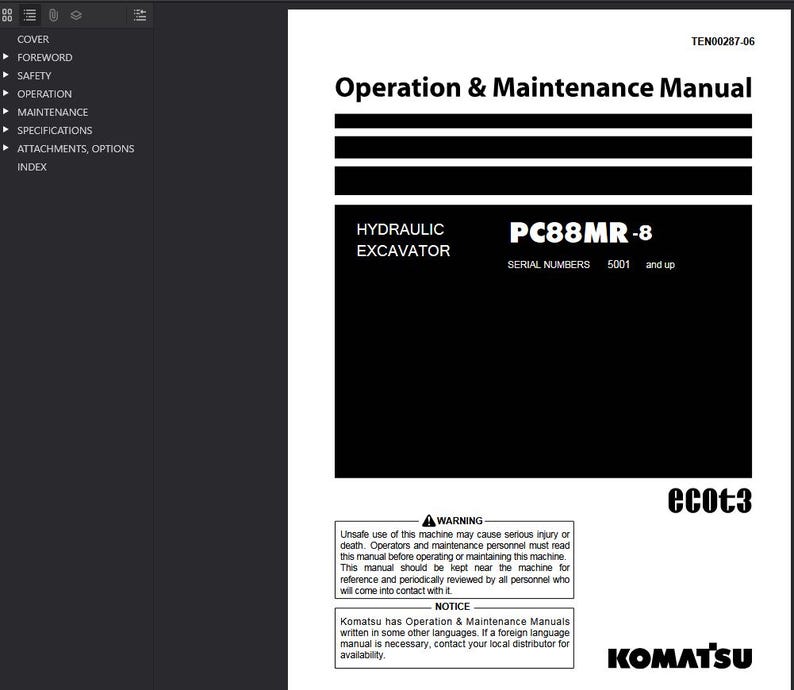Viewport: 794px width, 690px height.
Task: Show page thumbnails panel view
Action: pos(7,15)
